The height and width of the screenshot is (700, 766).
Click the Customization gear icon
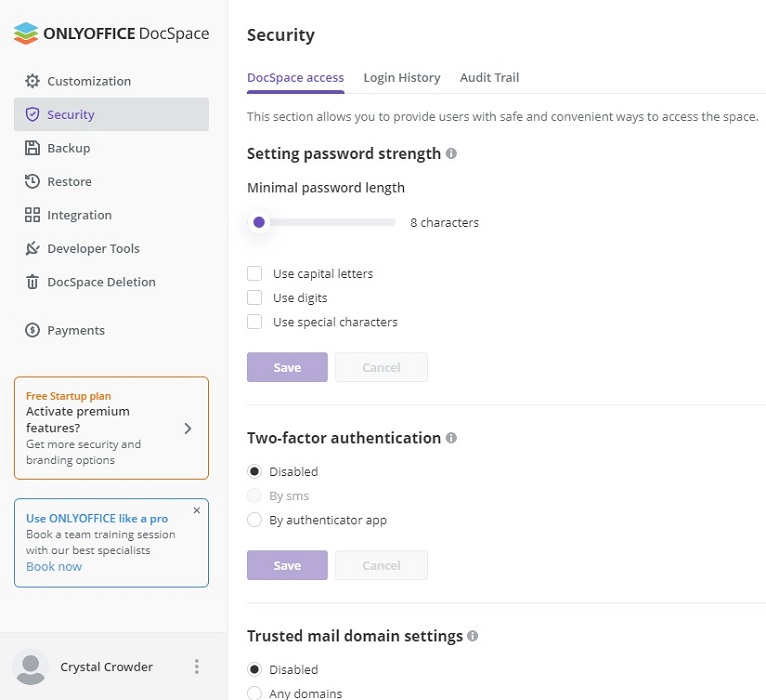[x=32, y=81]
